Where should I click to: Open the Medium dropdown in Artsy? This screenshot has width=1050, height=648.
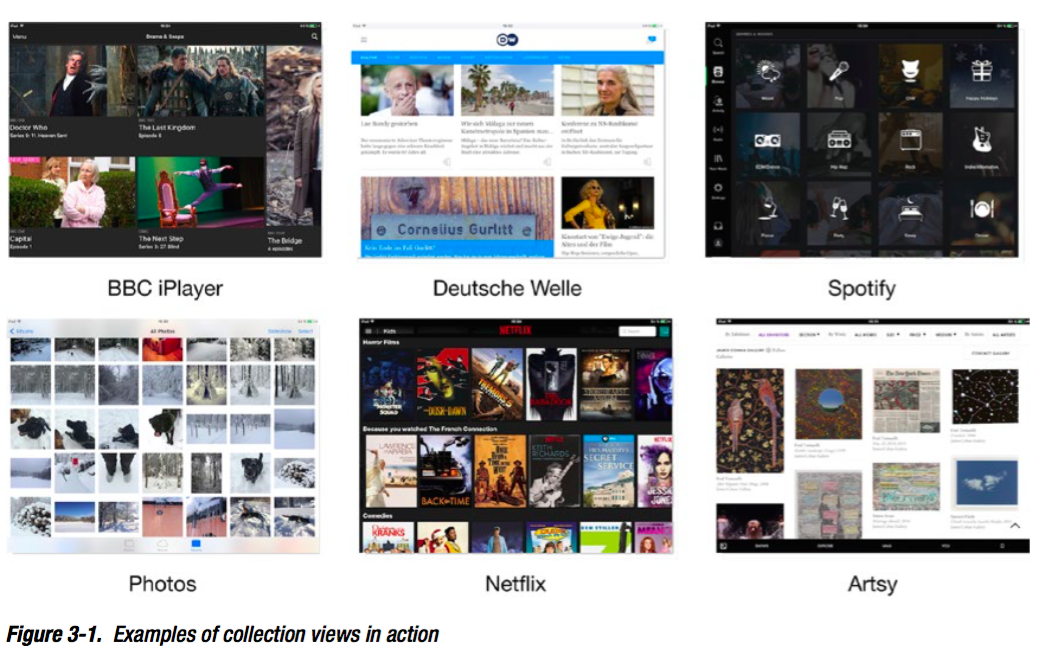tap(945, 334)
